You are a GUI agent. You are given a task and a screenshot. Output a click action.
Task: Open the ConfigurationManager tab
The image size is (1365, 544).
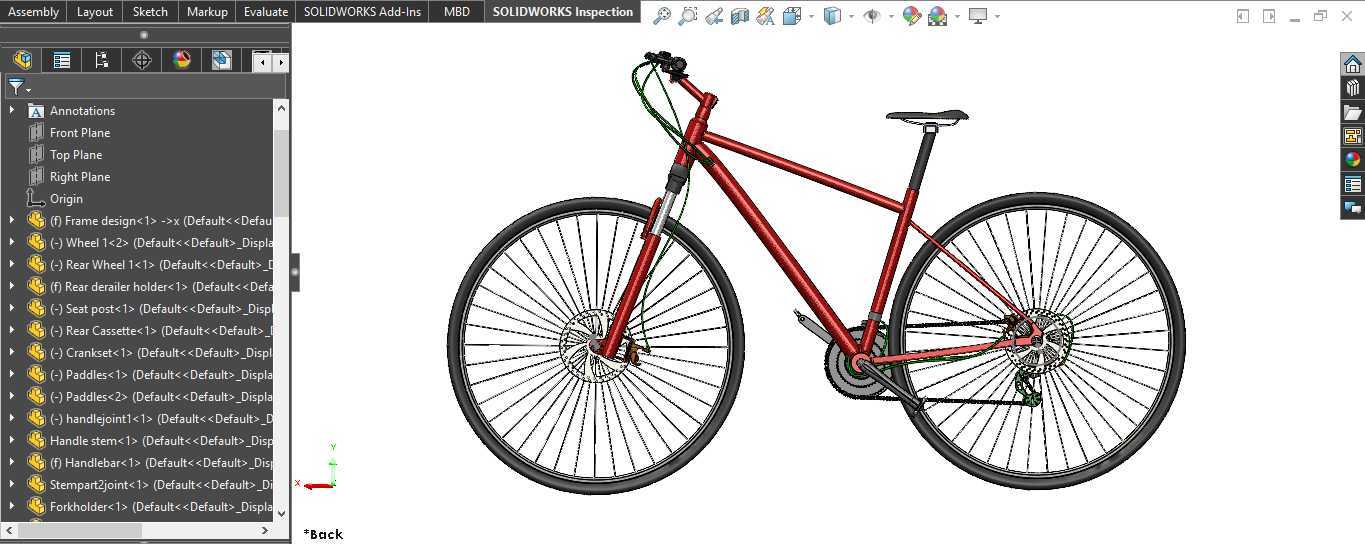pos(102,61)
